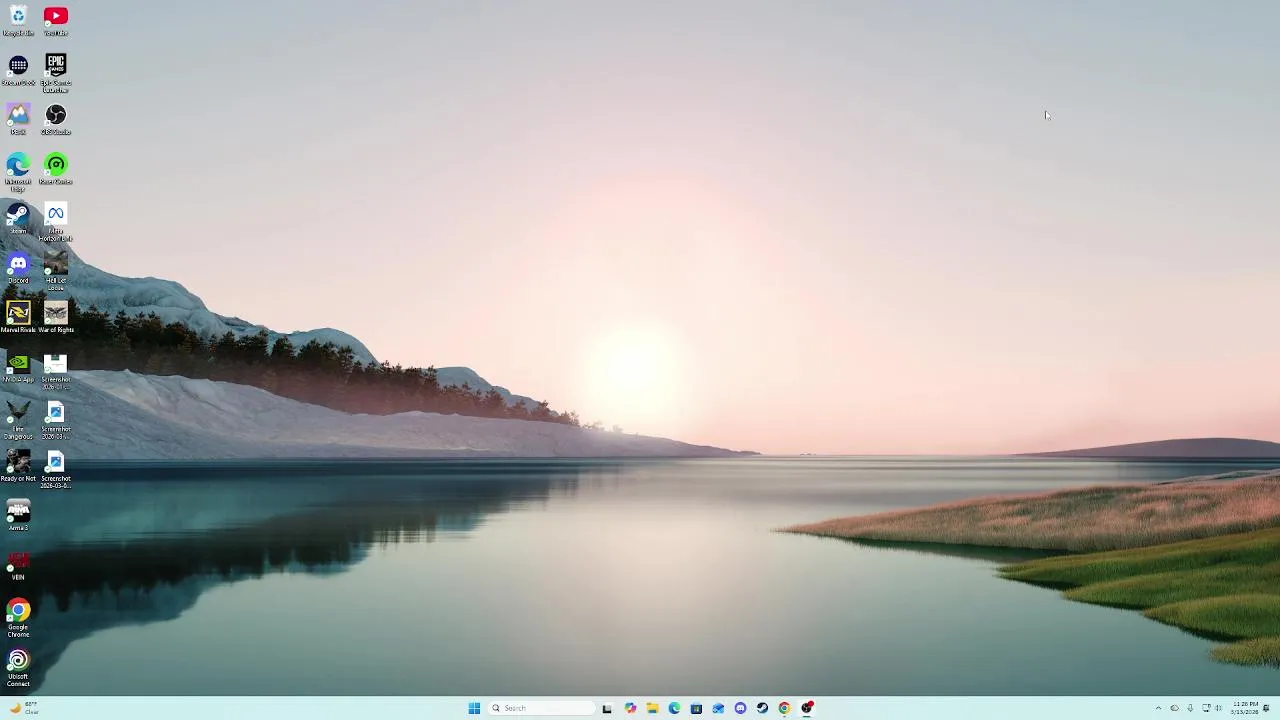Open the volume control in system tray
This screenshot has height=720, width=1280.
click(1218, 708)
